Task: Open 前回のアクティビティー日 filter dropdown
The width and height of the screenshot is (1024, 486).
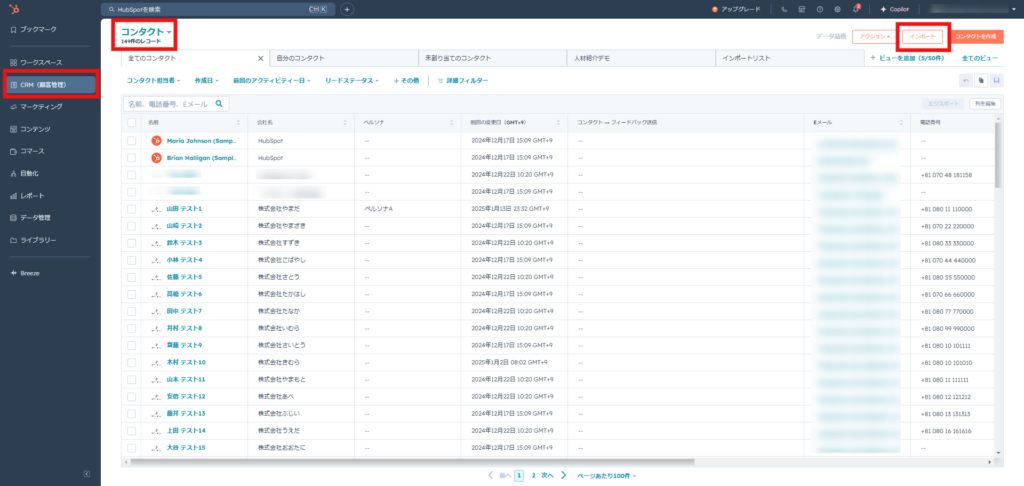Action: point(272,80)
